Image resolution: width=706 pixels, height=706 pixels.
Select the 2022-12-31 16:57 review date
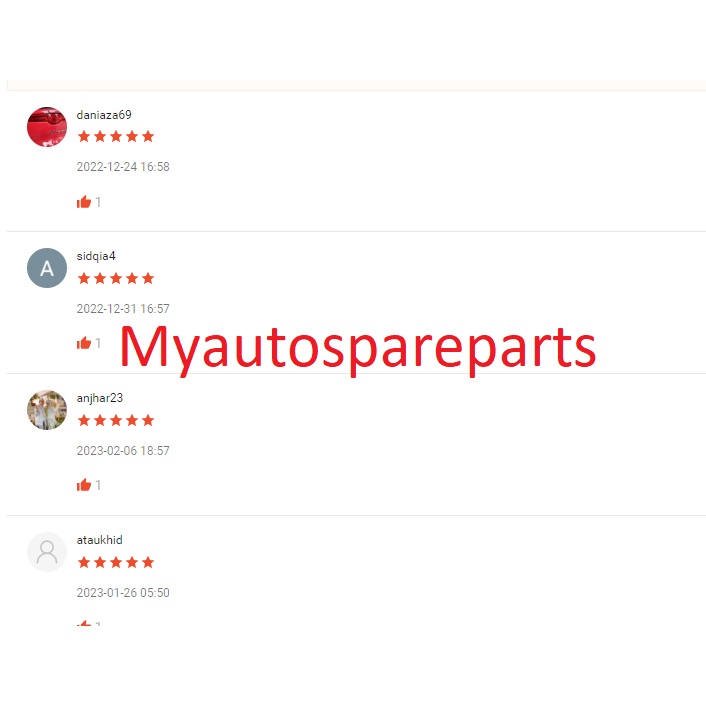(x=123, y=308)
